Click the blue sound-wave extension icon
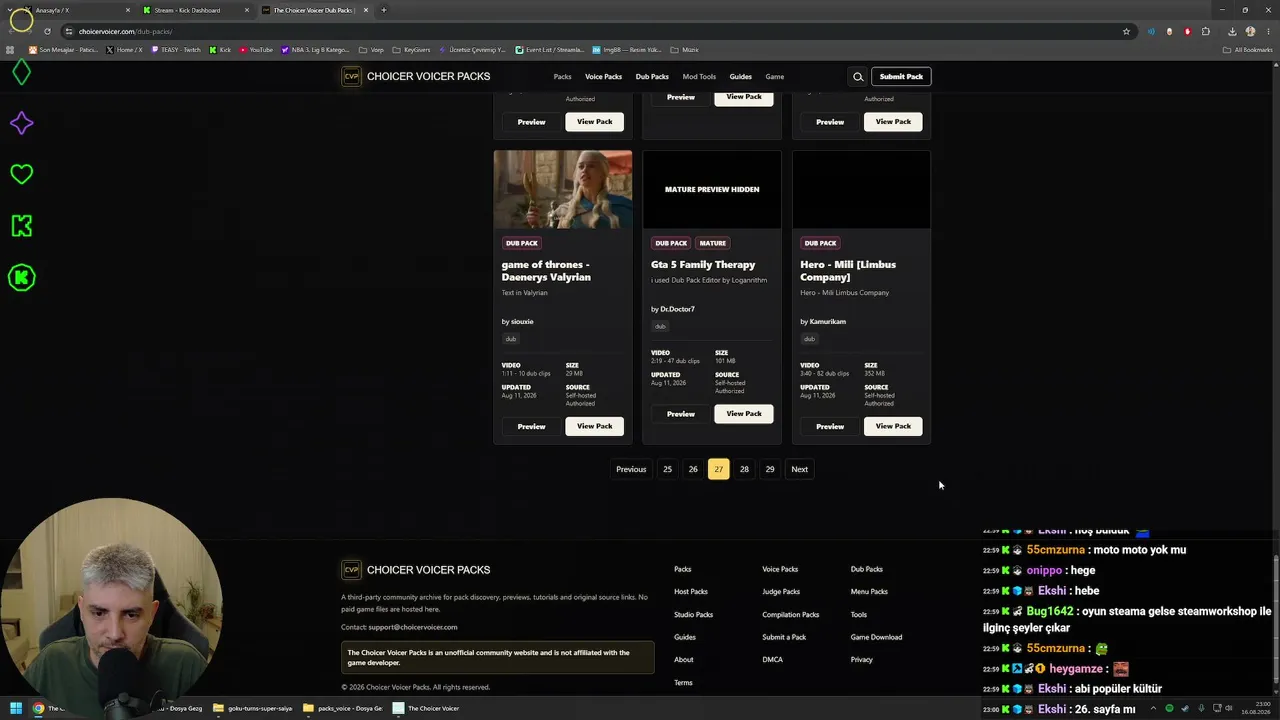Screen dimensions: 1280x720 (x=1150, y=31)
